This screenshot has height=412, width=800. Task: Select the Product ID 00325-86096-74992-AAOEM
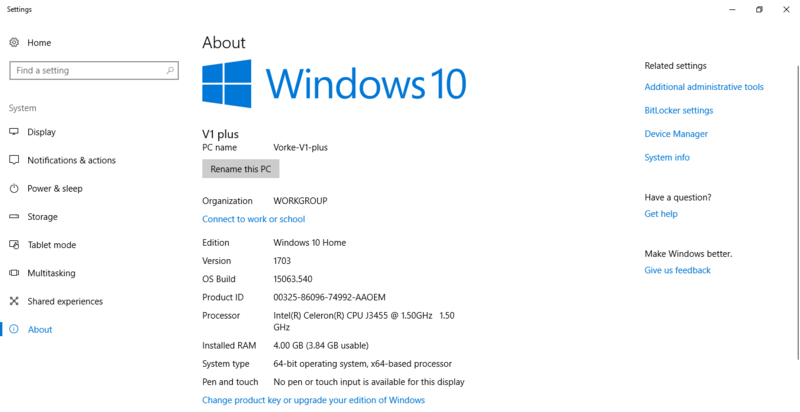coord(330,297)
